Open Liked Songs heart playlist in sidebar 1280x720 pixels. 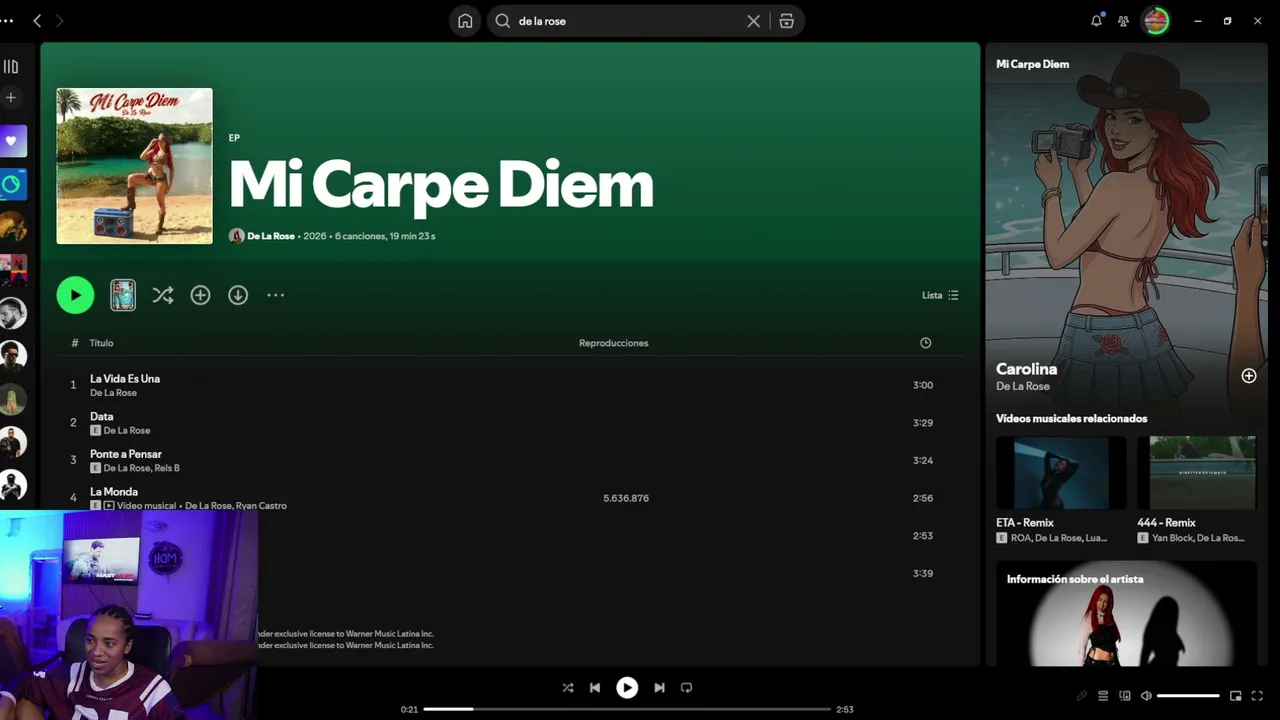(x=12, y=141)
